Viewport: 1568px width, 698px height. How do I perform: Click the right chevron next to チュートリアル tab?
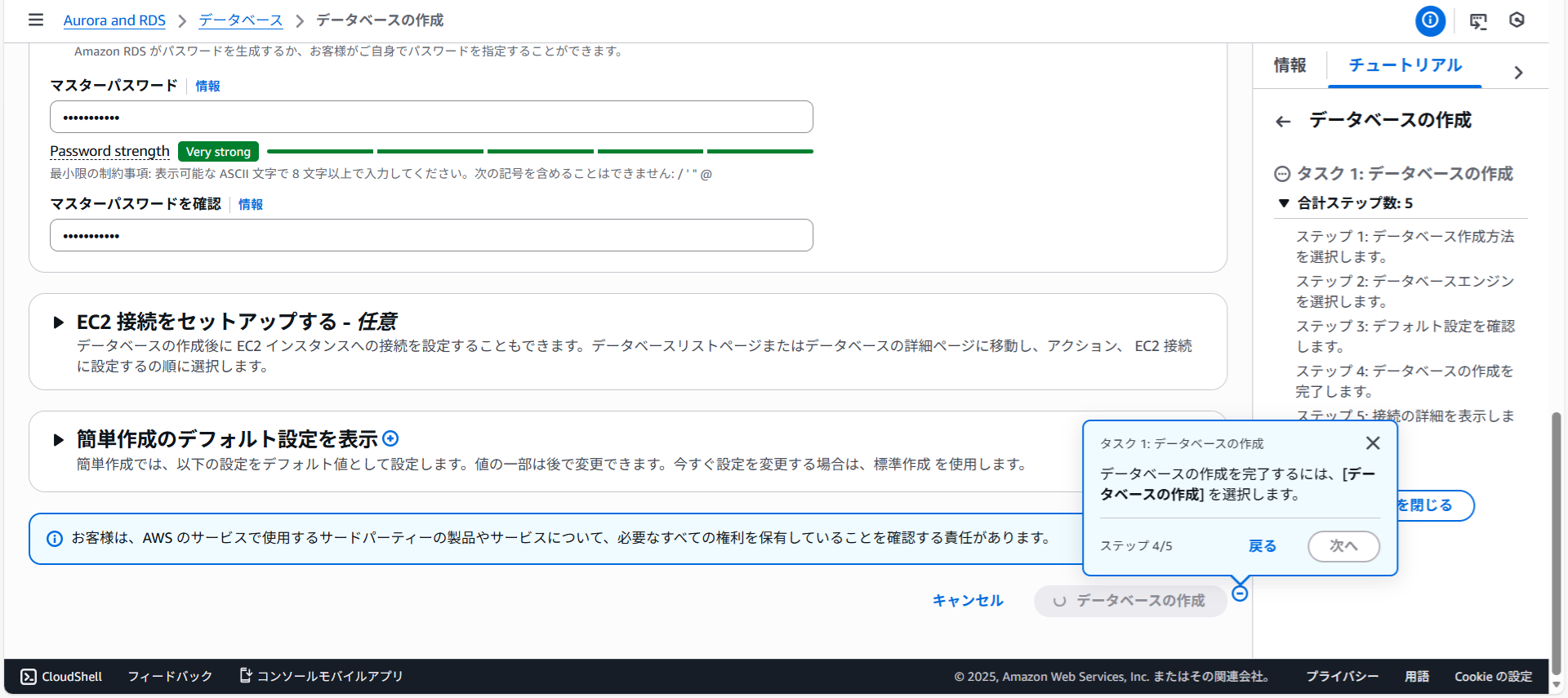(x=1518, y=73)
